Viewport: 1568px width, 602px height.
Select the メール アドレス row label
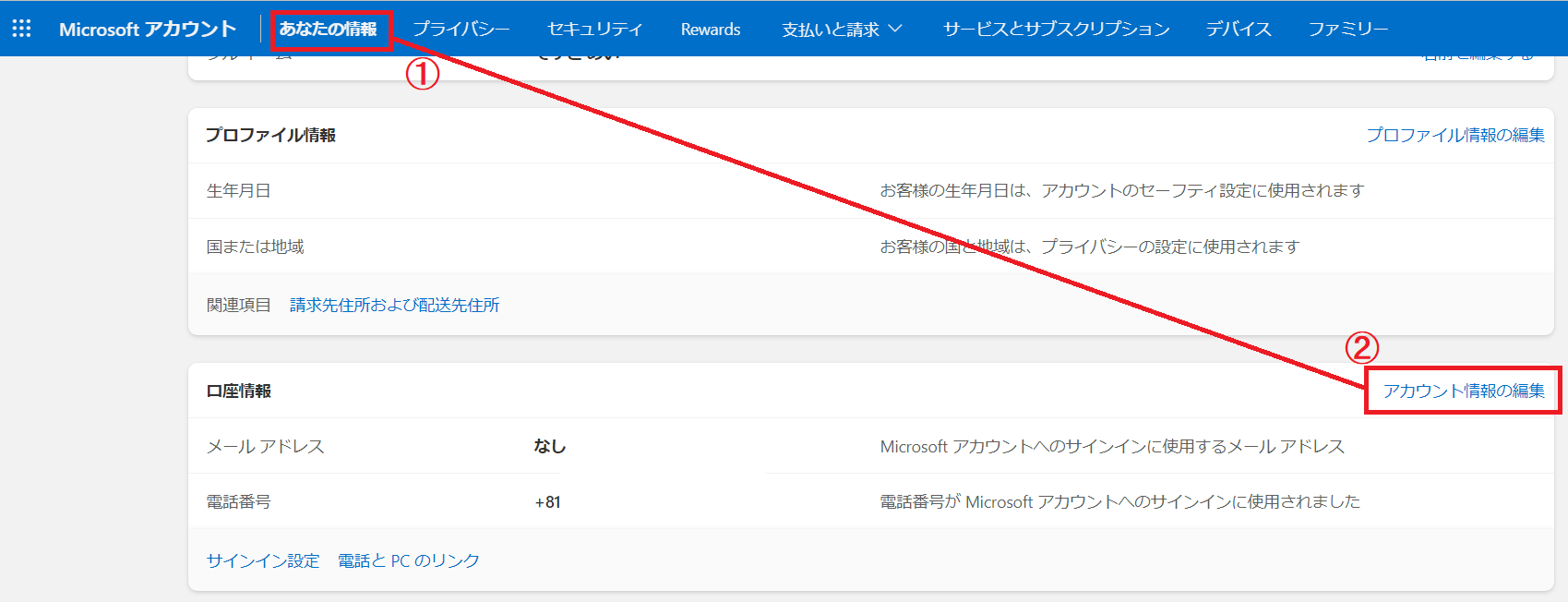266,447
